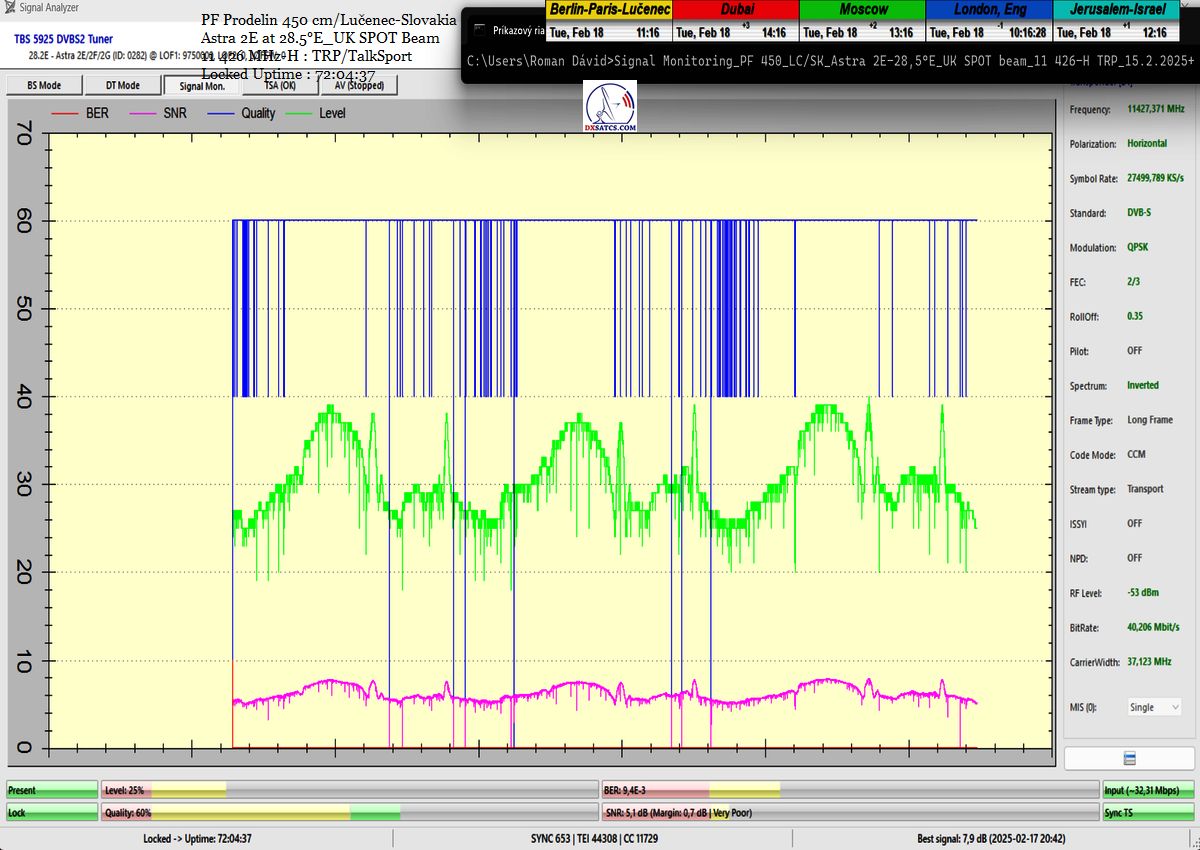
Task: Click the TSA (OK) button
Action: click(x=279, y=86)
